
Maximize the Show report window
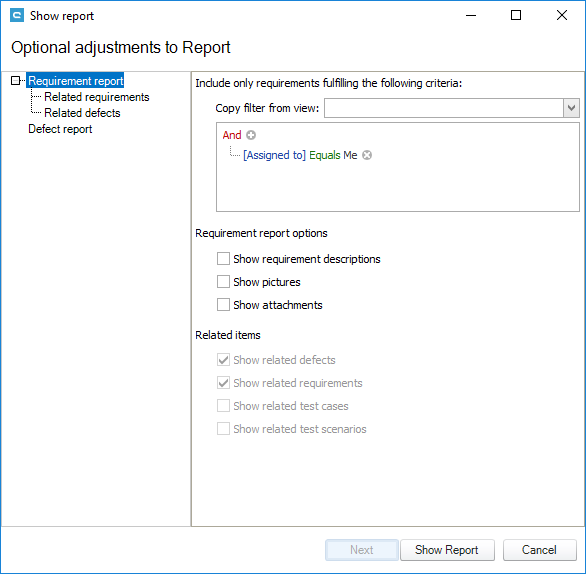click(516, 15)
